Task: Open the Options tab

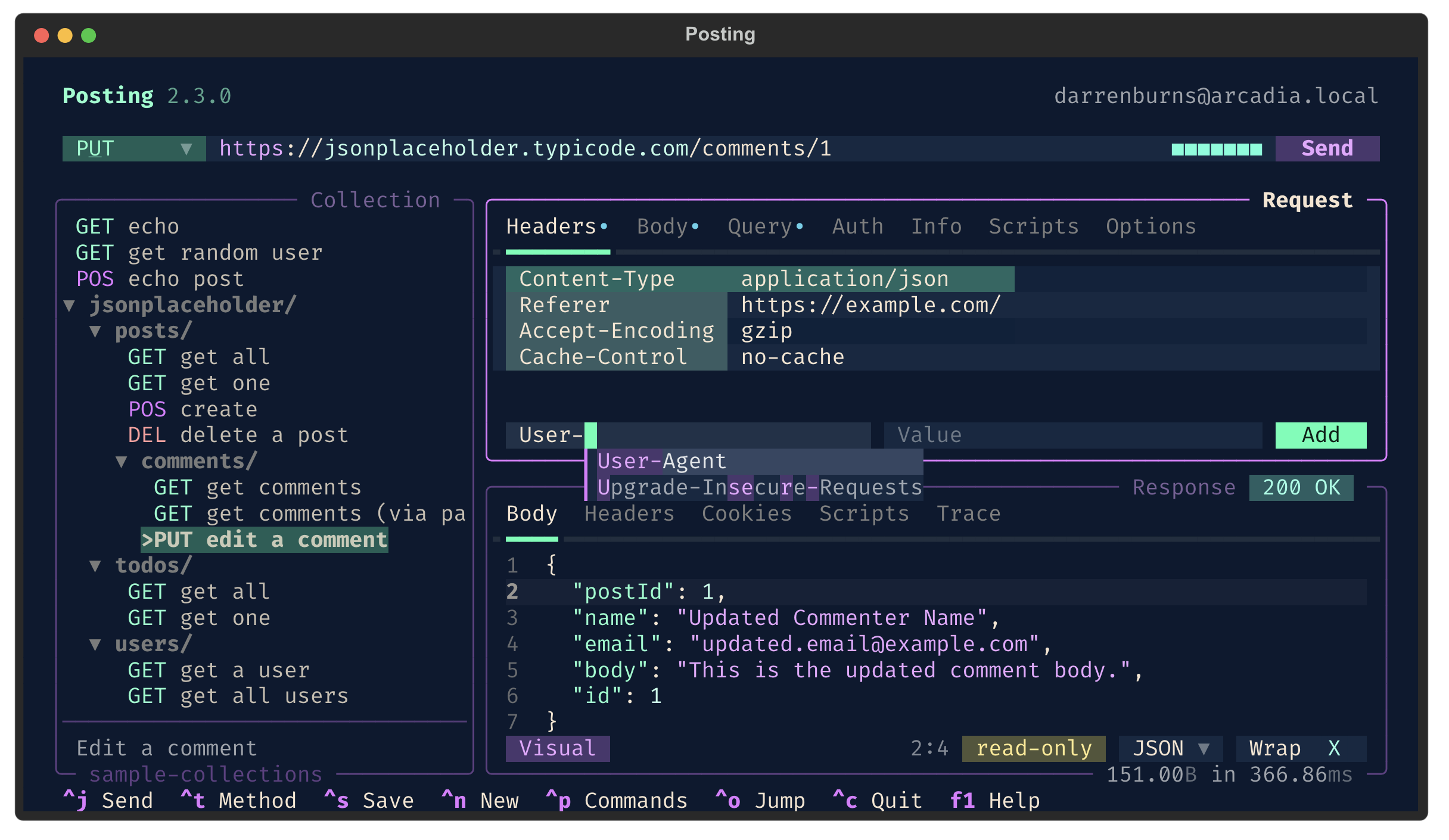Action: tap(1151, 227)
